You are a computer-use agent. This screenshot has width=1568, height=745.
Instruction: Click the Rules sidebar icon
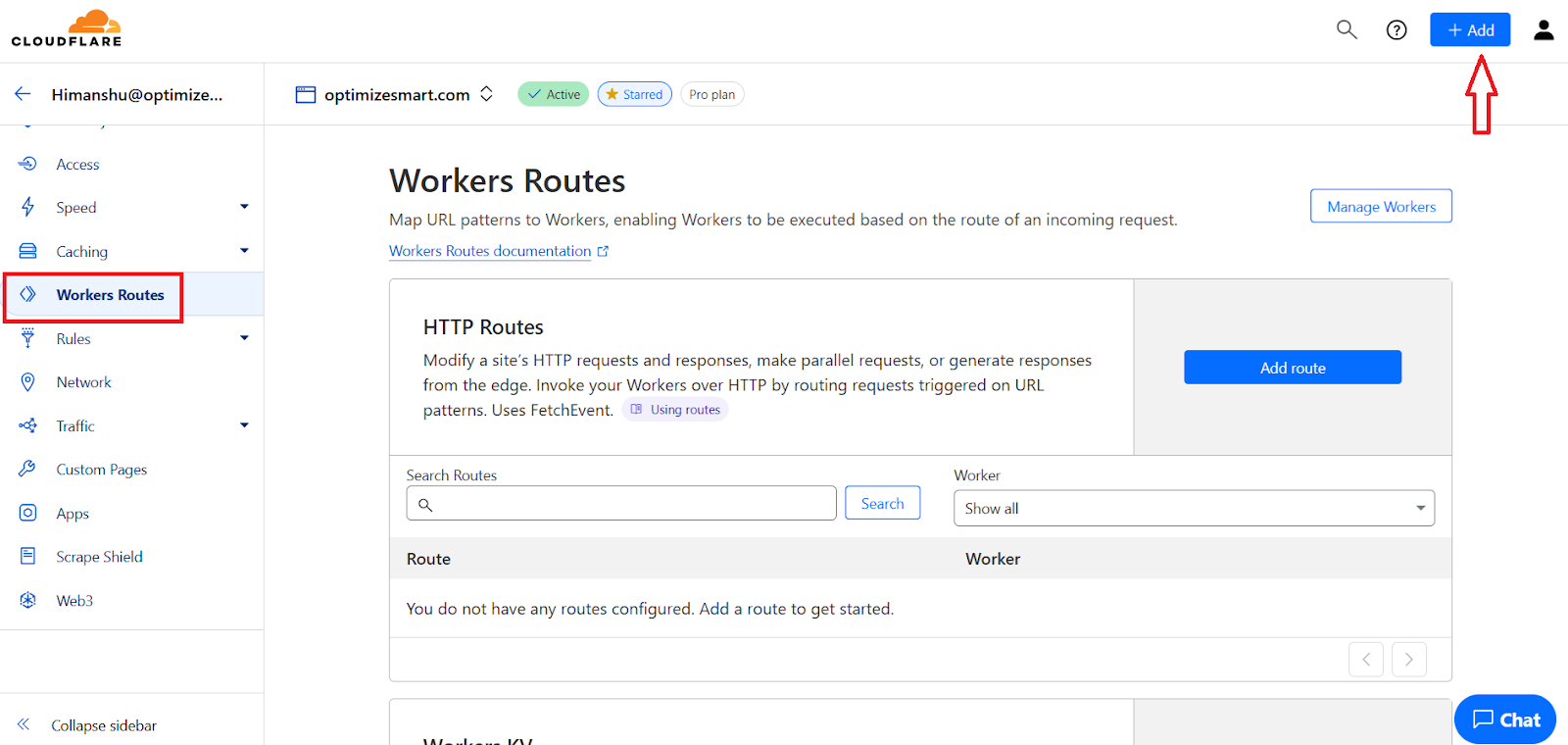click(27, 338)
